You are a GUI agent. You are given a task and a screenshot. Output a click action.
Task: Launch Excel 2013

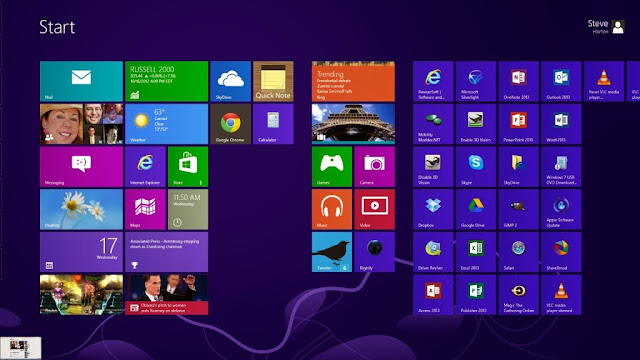click(x=476, y=252)
